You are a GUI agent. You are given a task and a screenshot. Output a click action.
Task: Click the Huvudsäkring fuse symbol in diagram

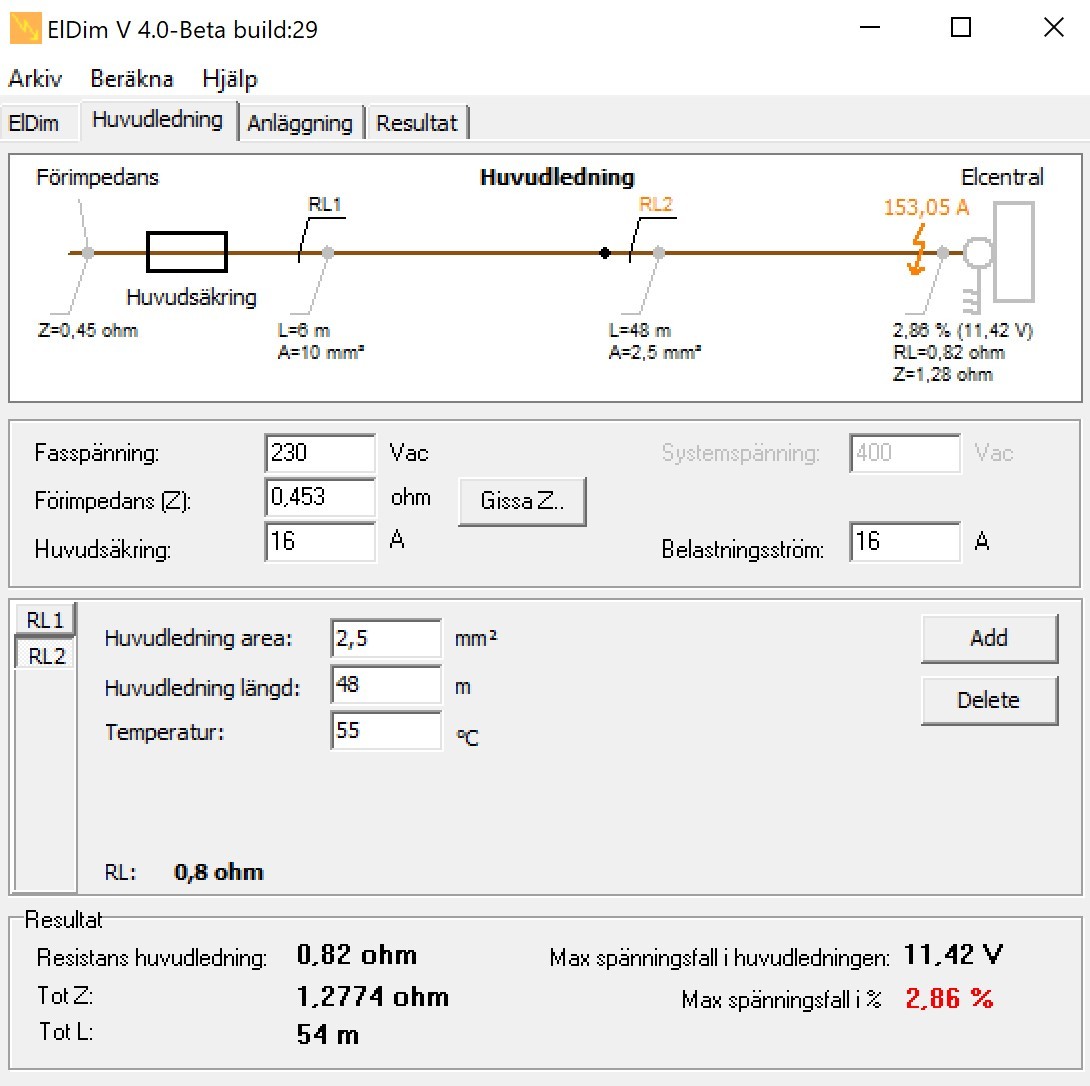[x=187, y=252]
